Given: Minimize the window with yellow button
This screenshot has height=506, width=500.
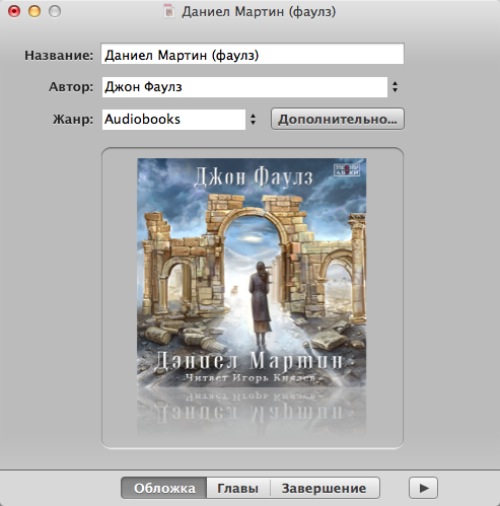Looking at the screenshot, I should (34, 11).
